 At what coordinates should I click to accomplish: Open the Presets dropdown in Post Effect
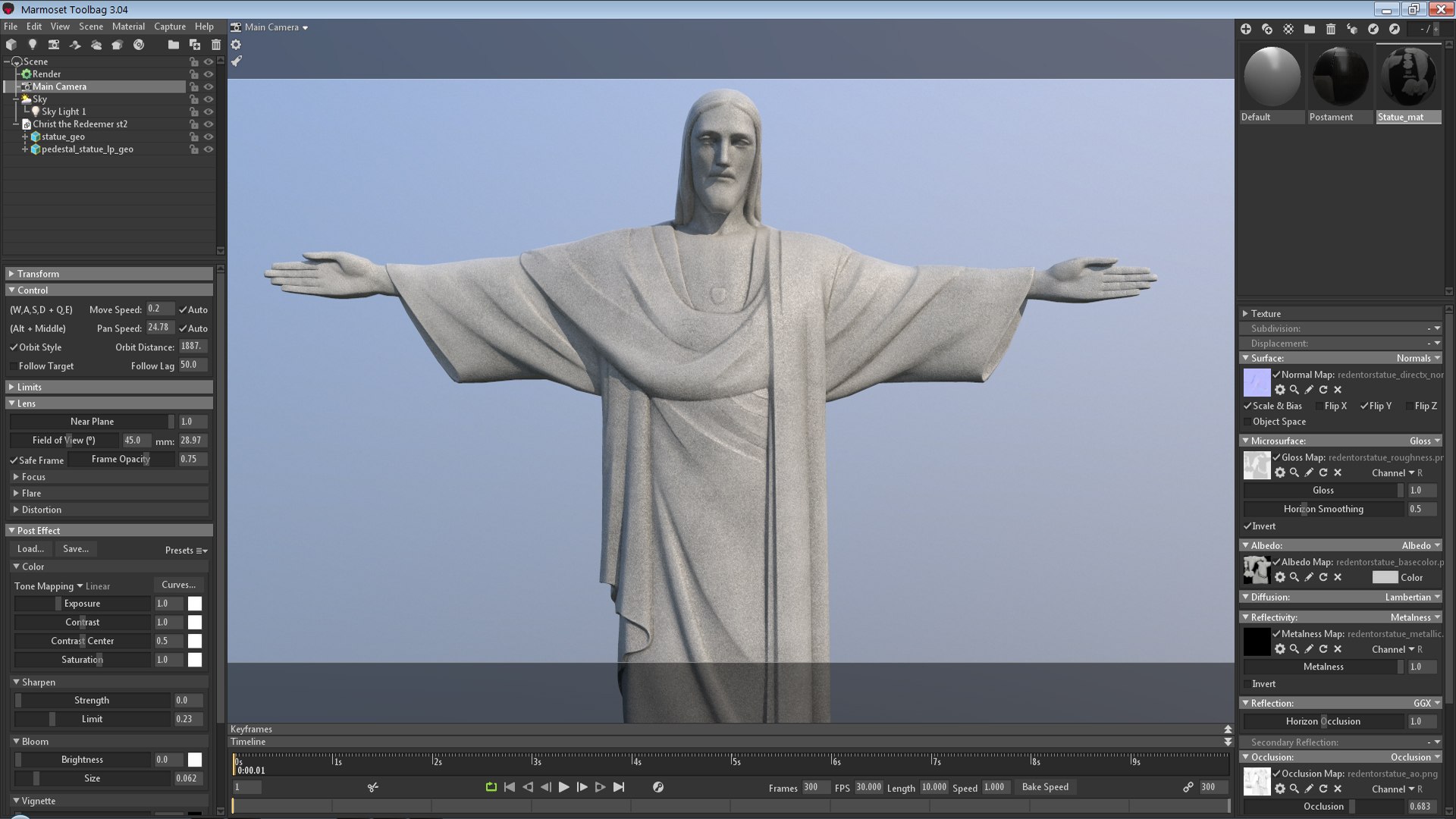[187, 551]
